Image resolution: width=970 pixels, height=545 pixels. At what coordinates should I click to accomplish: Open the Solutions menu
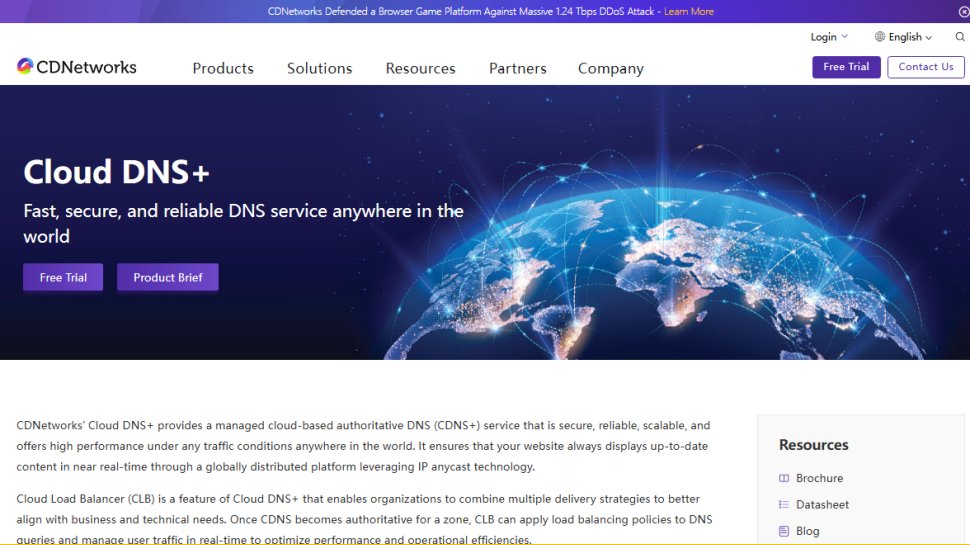319,68
